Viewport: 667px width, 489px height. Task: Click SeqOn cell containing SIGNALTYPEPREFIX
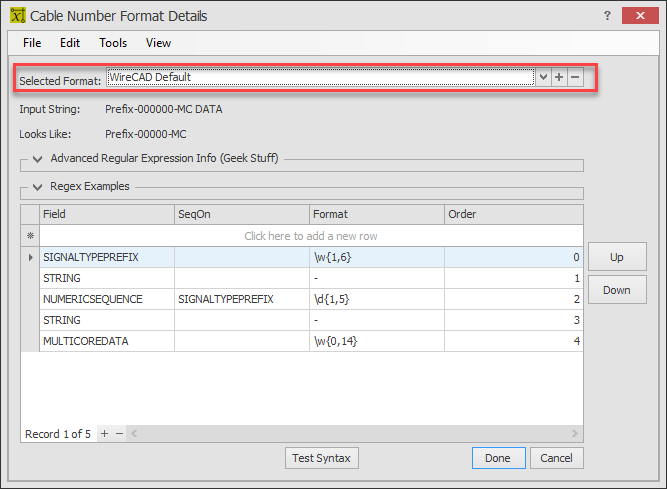(242, 299)
